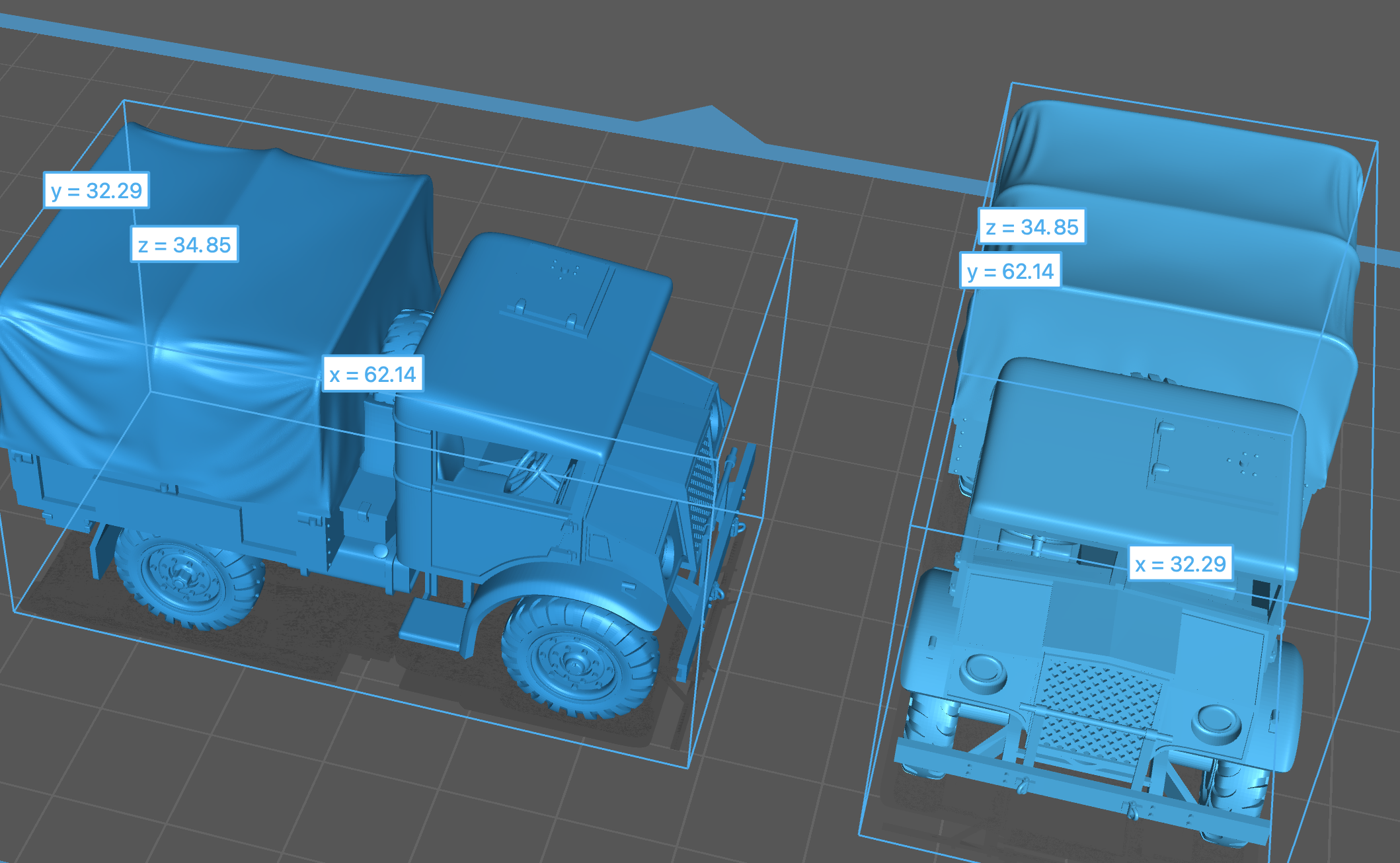Screen dimensions: 1400x863
Task: Click the "y = 62.14" dimension label
Action: pos(1010,271)
